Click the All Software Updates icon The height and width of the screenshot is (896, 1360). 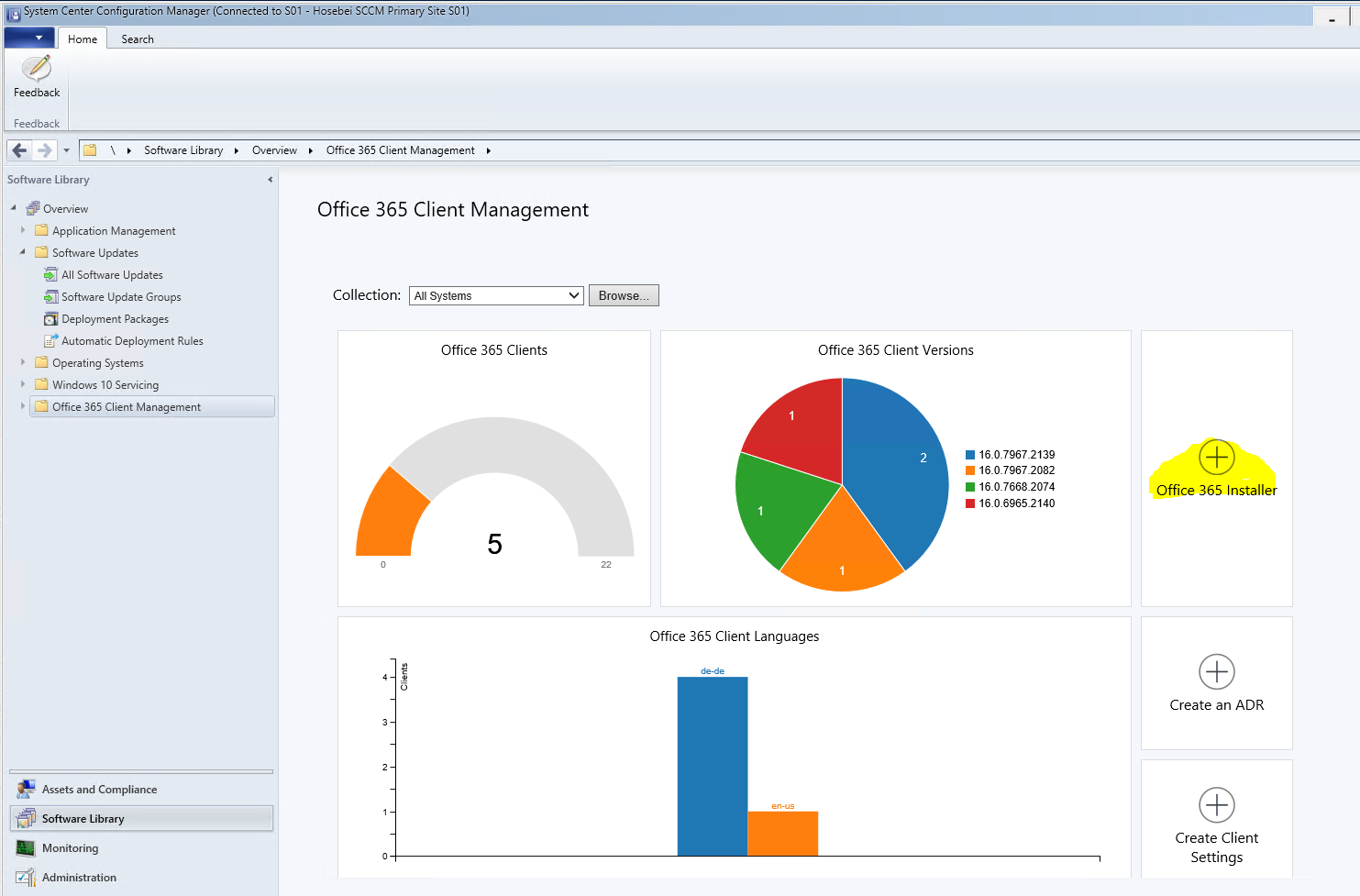(51, 274)
